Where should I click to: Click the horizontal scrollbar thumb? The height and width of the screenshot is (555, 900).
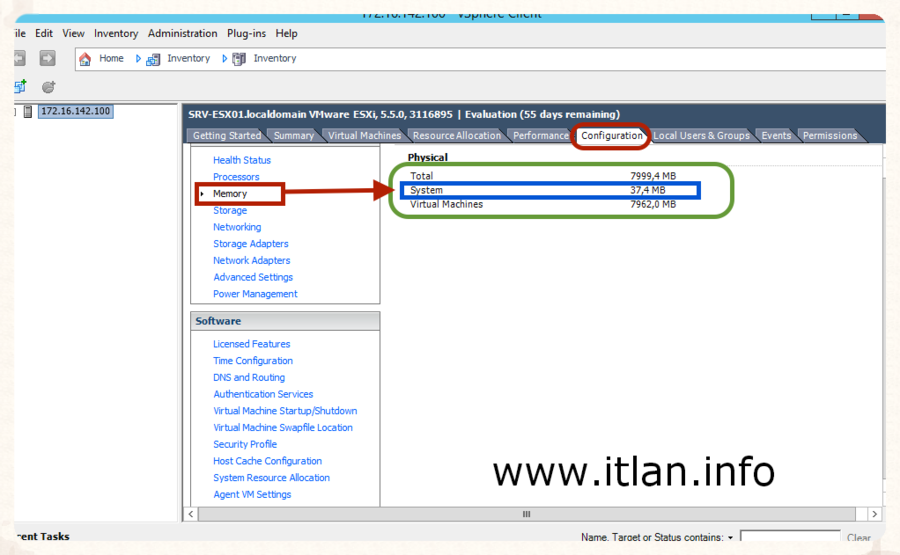click(526, 514)
